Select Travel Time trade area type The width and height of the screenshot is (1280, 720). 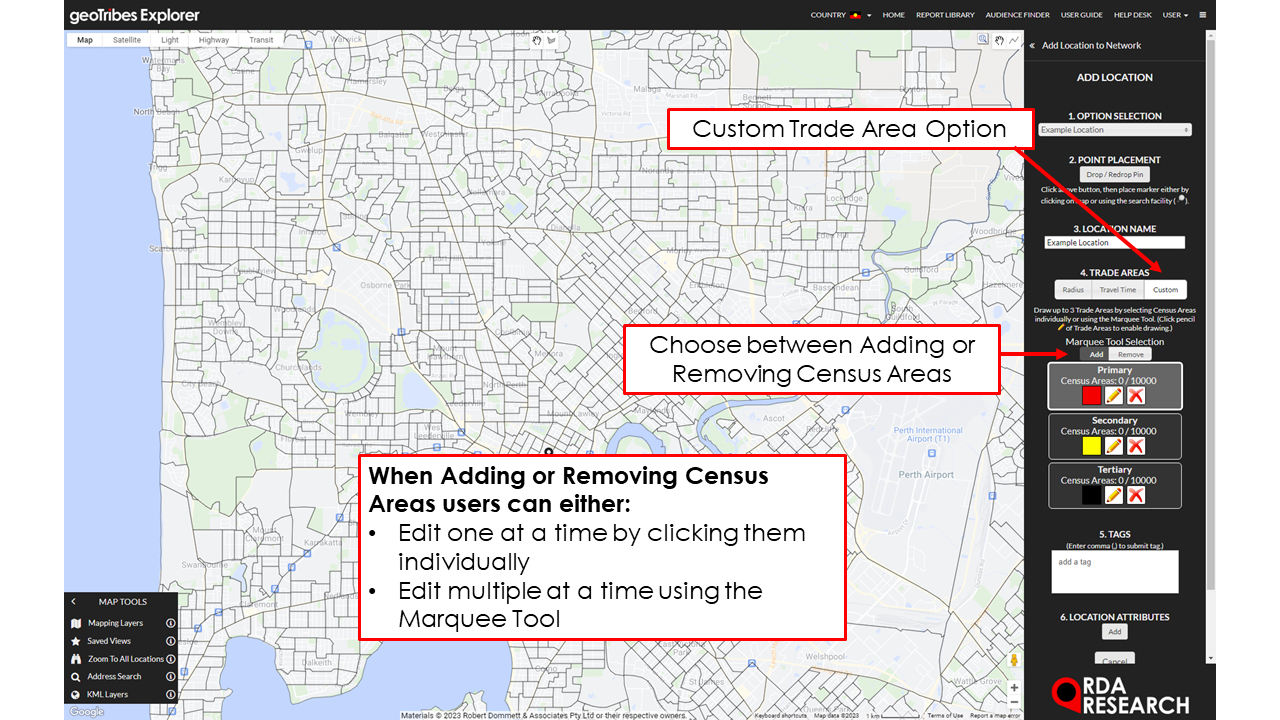[x=1117, y=290]
